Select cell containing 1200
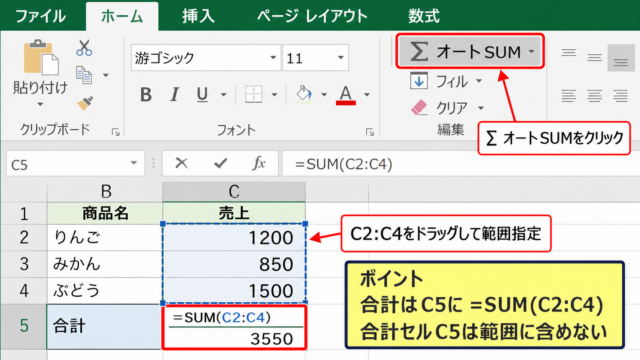The height and width of the screenshot is (360, 640). [234, 237]
